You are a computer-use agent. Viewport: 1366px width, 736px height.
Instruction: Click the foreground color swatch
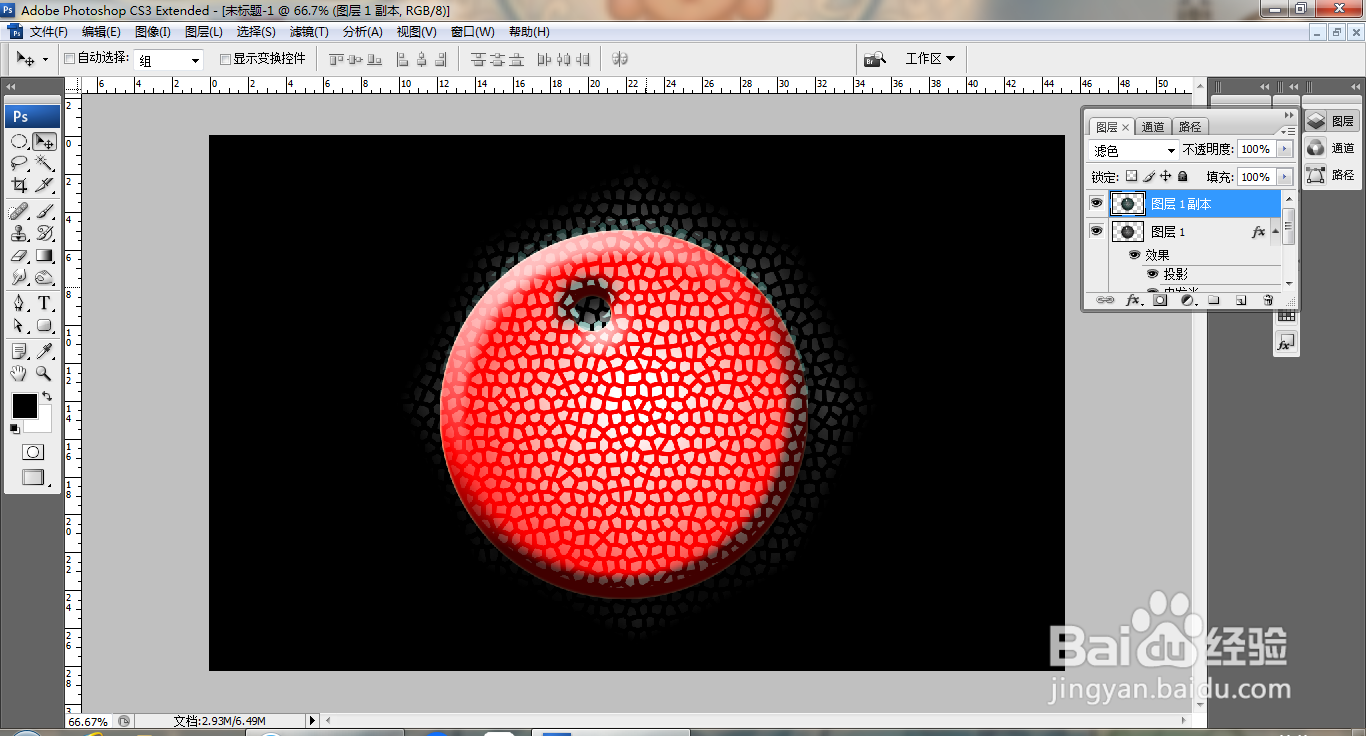(x=24, y=405)
